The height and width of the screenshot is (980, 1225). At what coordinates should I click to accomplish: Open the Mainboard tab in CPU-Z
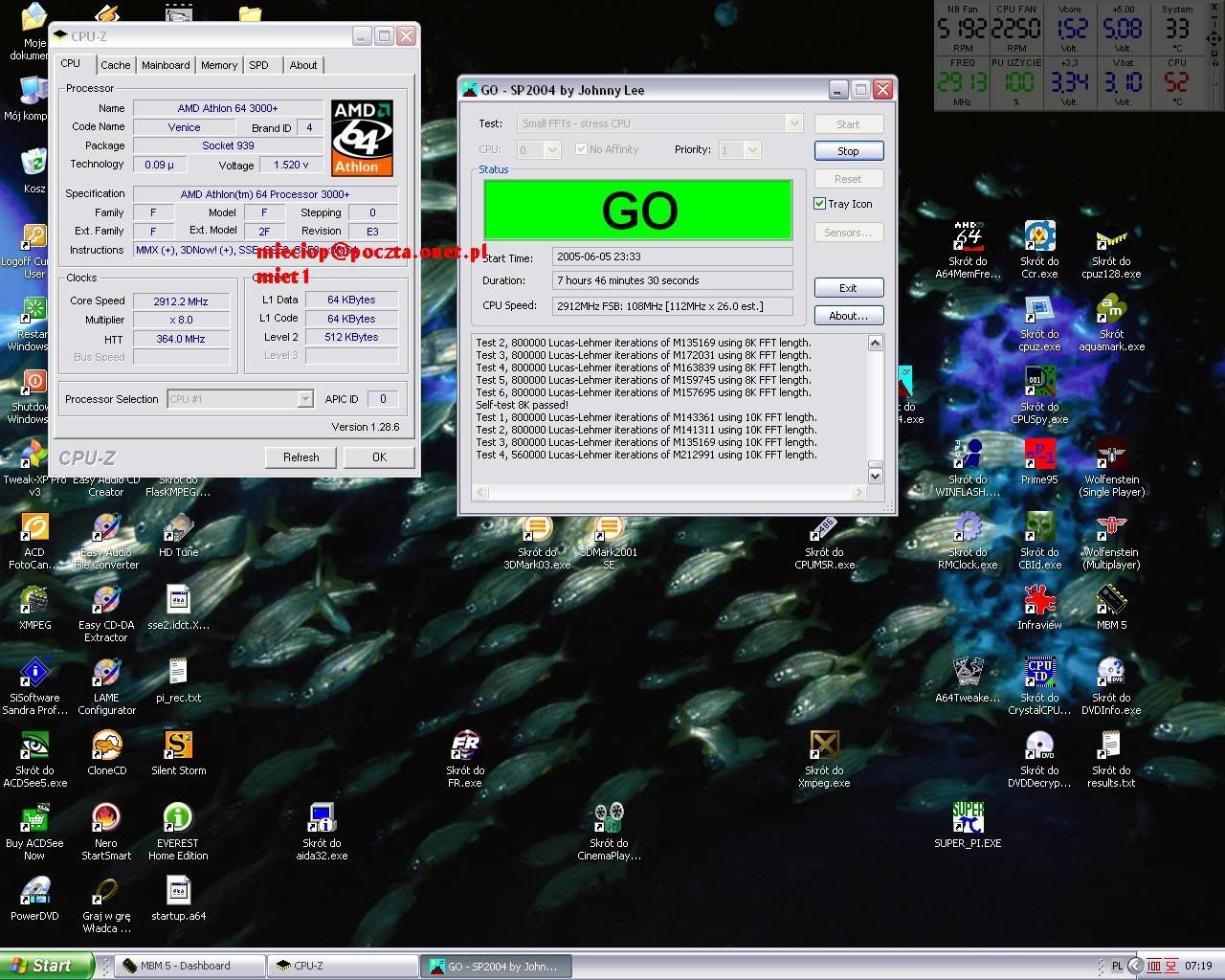coord(166,65)
